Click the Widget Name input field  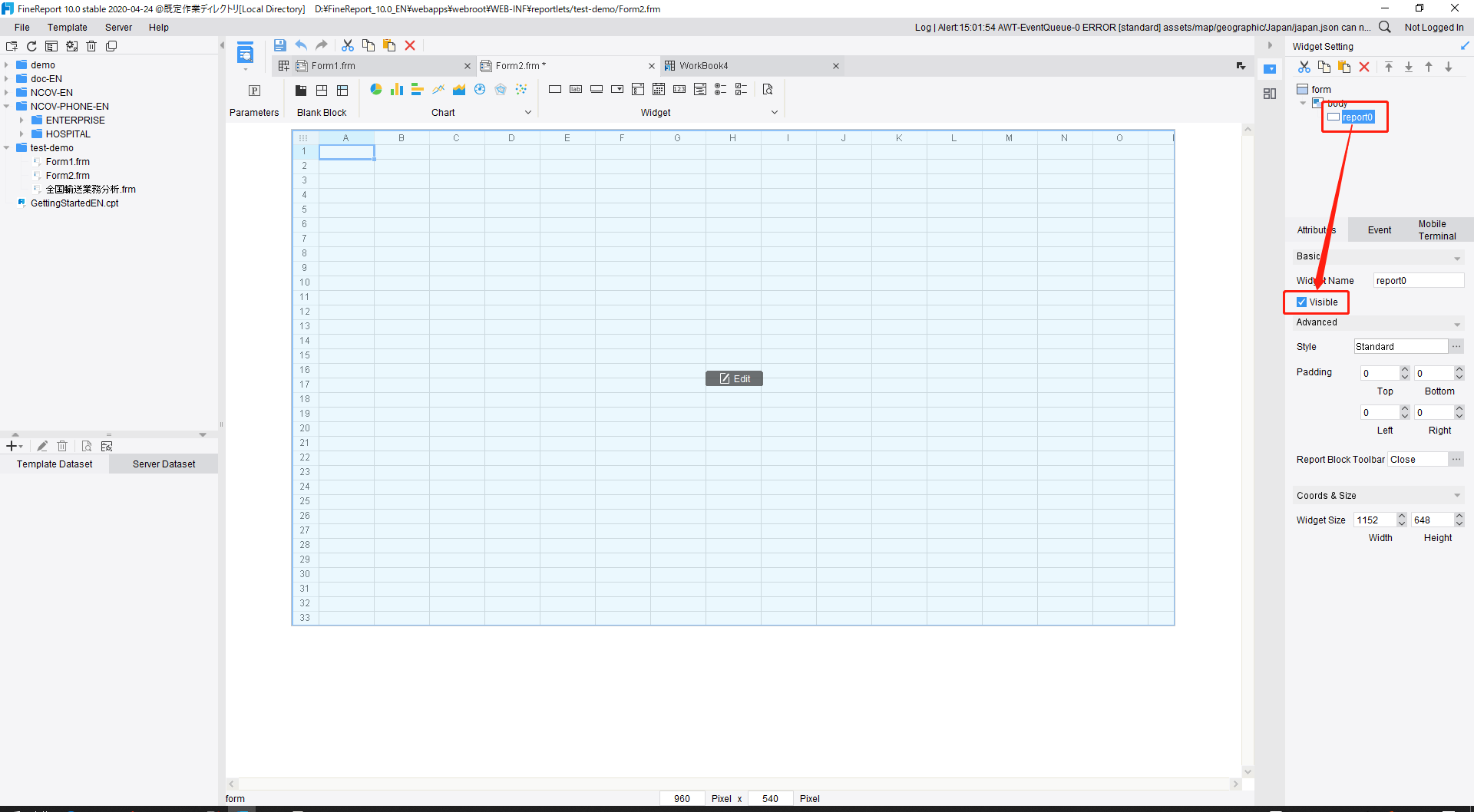coord(1418,281)
